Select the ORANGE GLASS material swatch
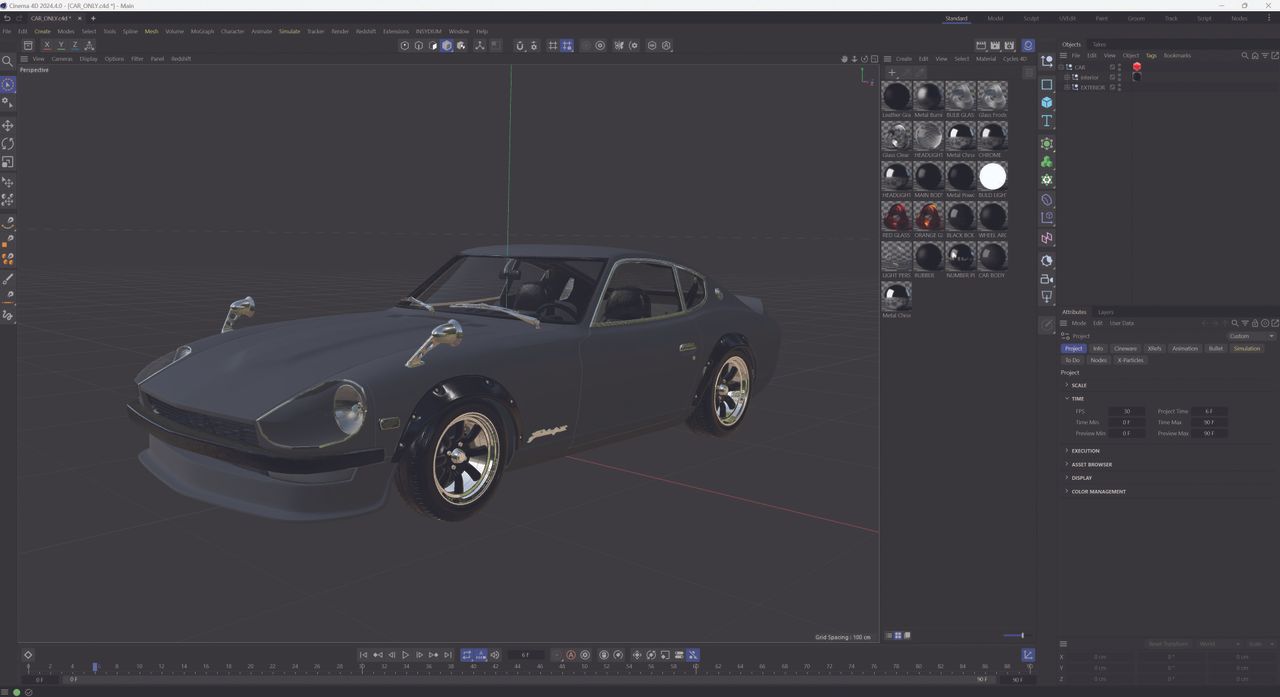This screenshot has width=1280, height=697. tap(928, 216)
